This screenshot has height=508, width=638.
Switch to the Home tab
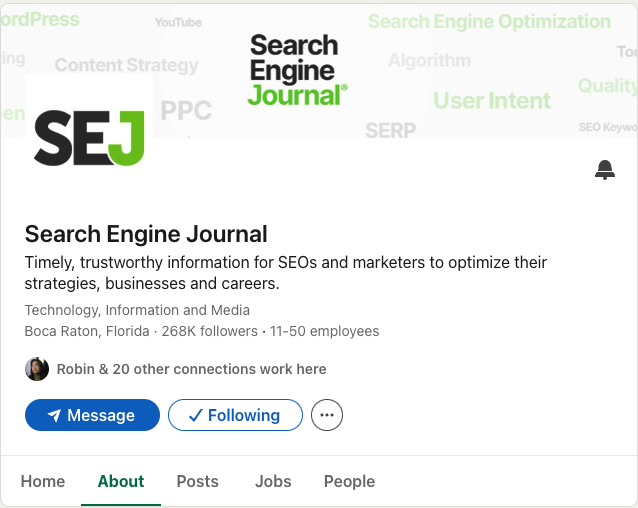coord(43,481)
